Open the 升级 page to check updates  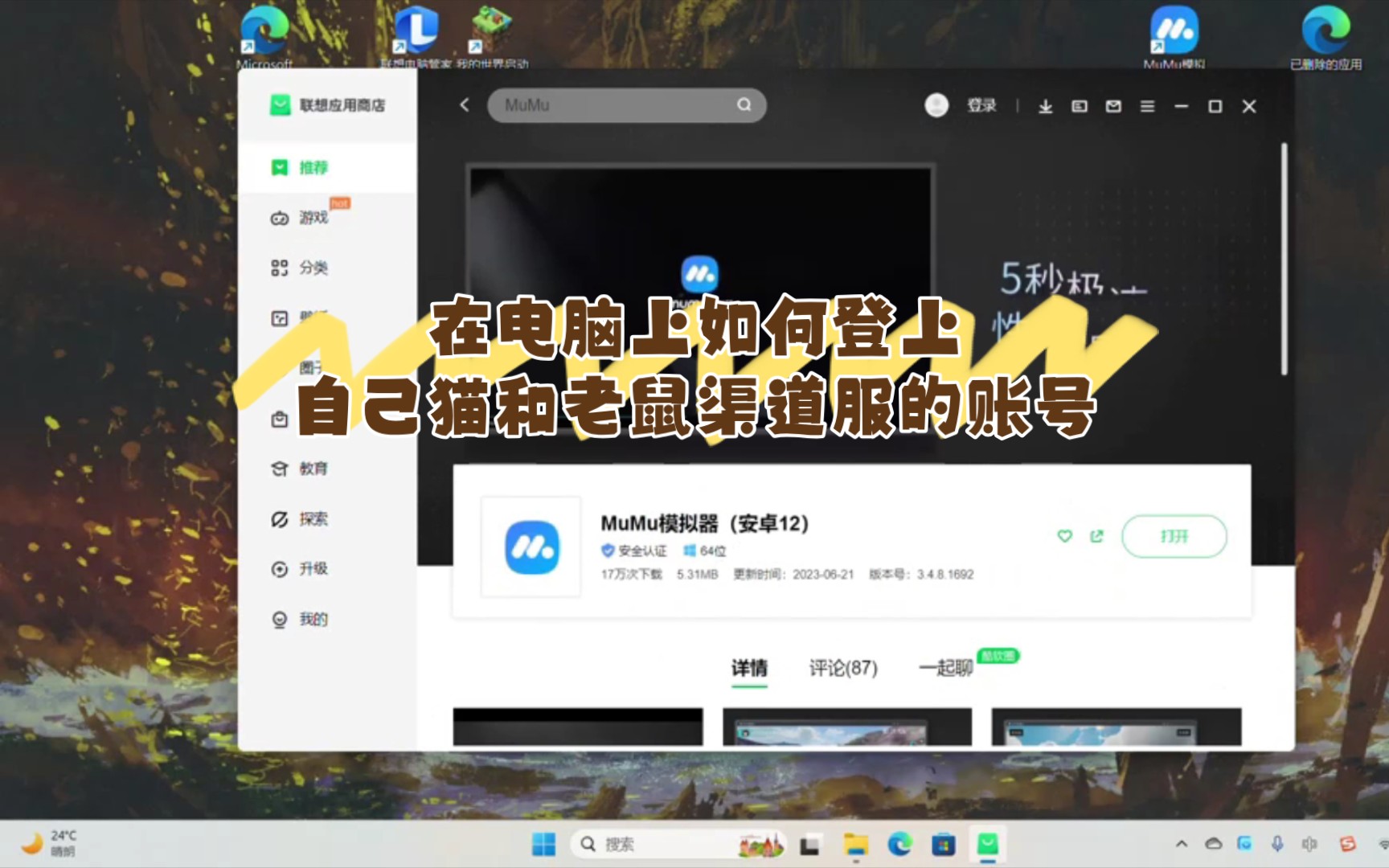click(313, 569)
